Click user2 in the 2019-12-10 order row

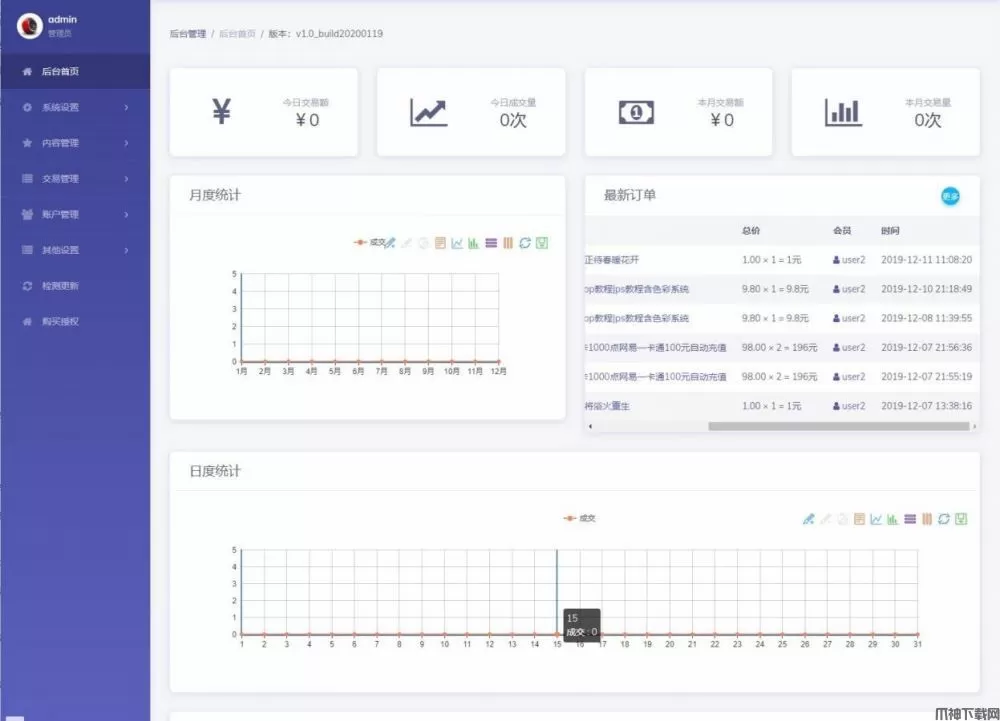click(849, 289)
